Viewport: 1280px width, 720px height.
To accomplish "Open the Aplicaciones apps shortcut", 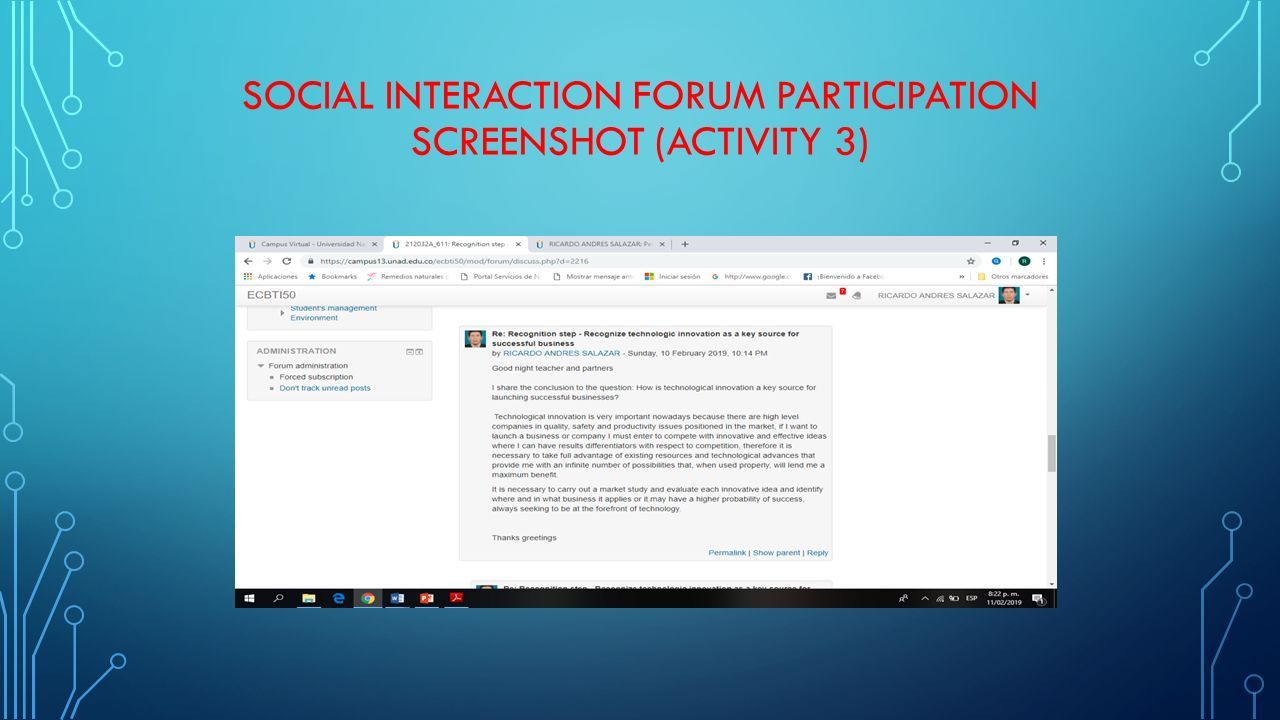I will point(271,276).
